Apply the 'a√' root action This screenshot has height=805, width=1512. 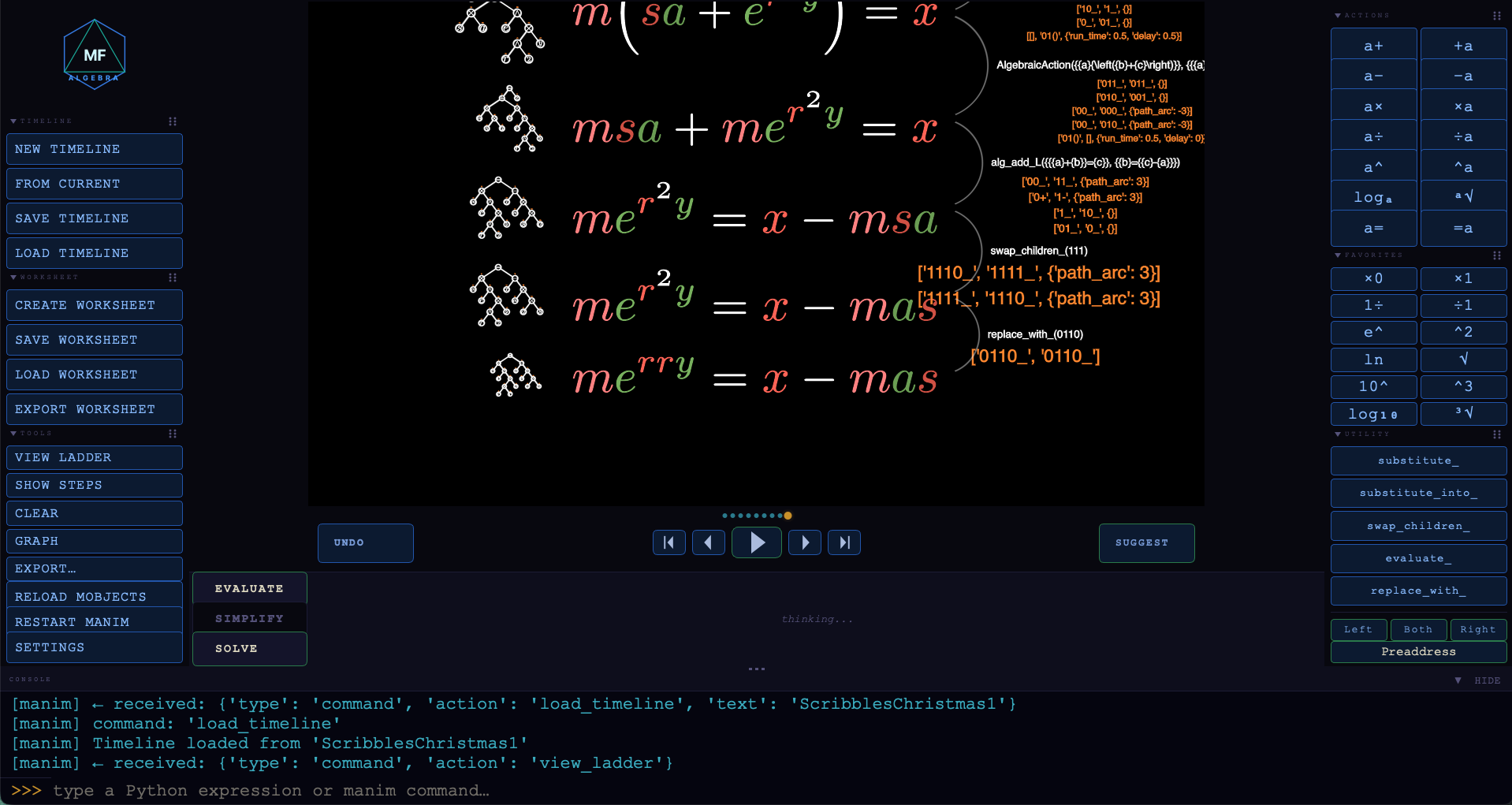point(1463,197)
